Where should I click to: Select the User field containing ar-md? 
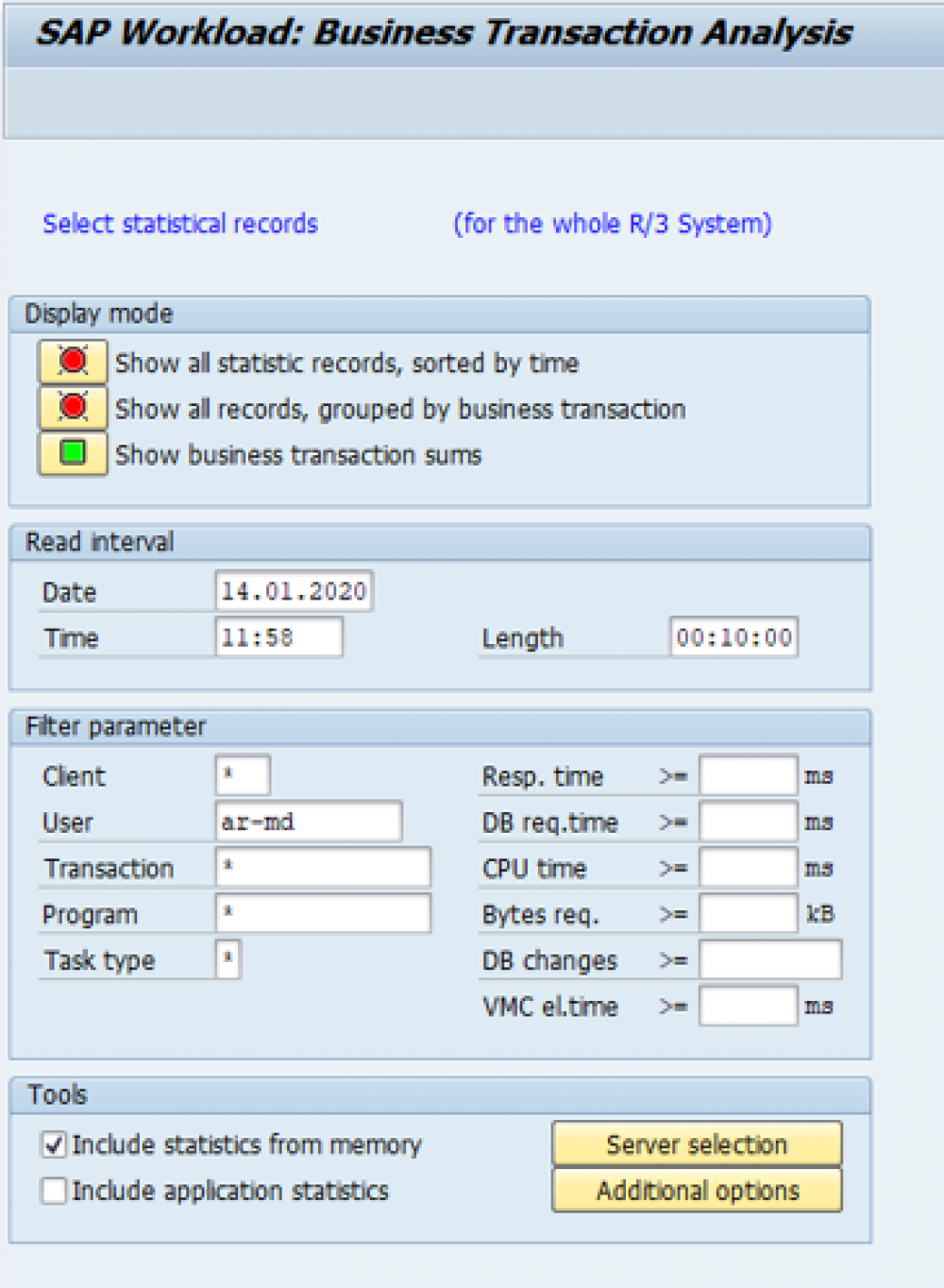pos(309,822)
